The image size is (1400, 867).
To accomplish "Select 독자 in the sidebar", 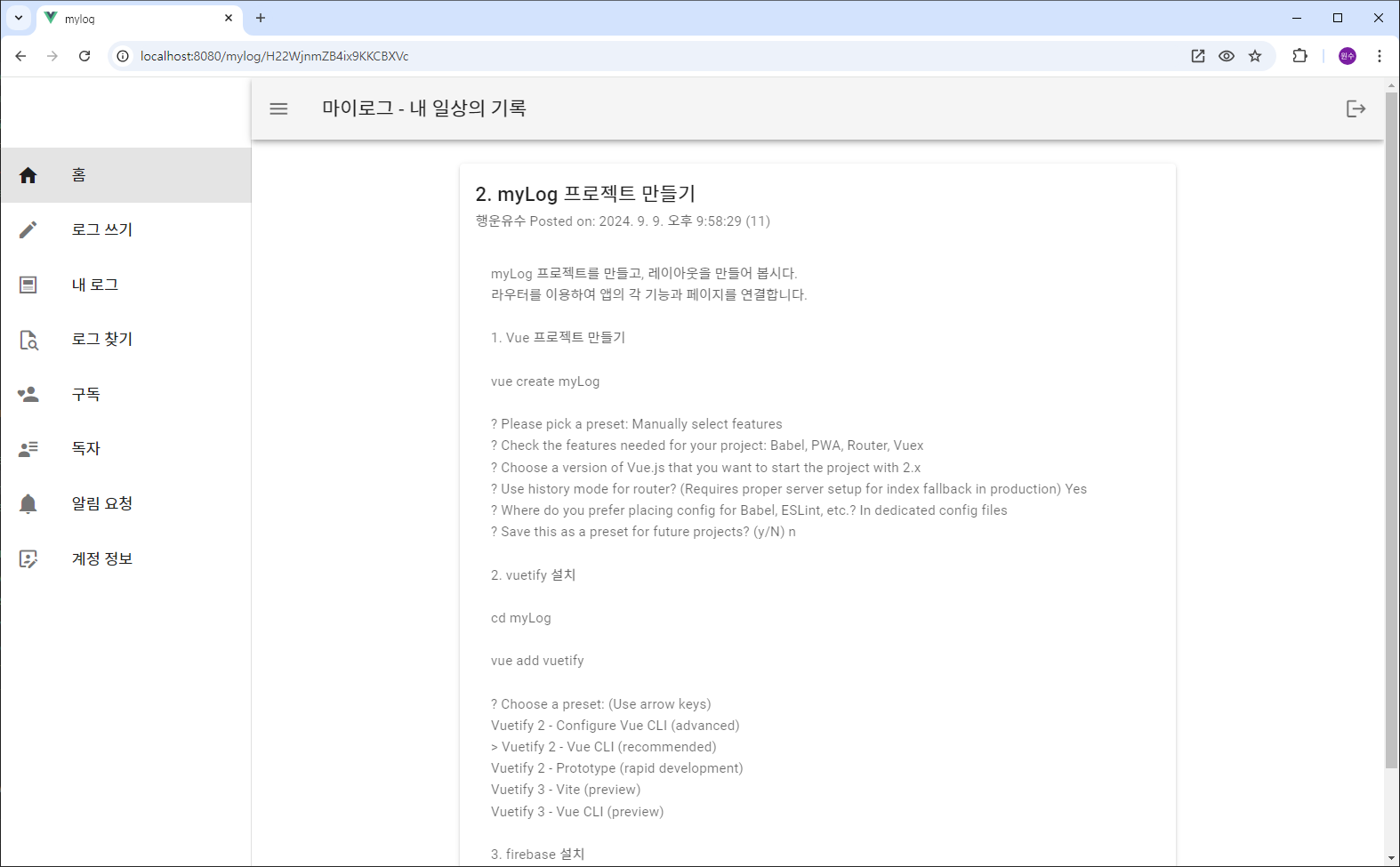I will (125, 449).
